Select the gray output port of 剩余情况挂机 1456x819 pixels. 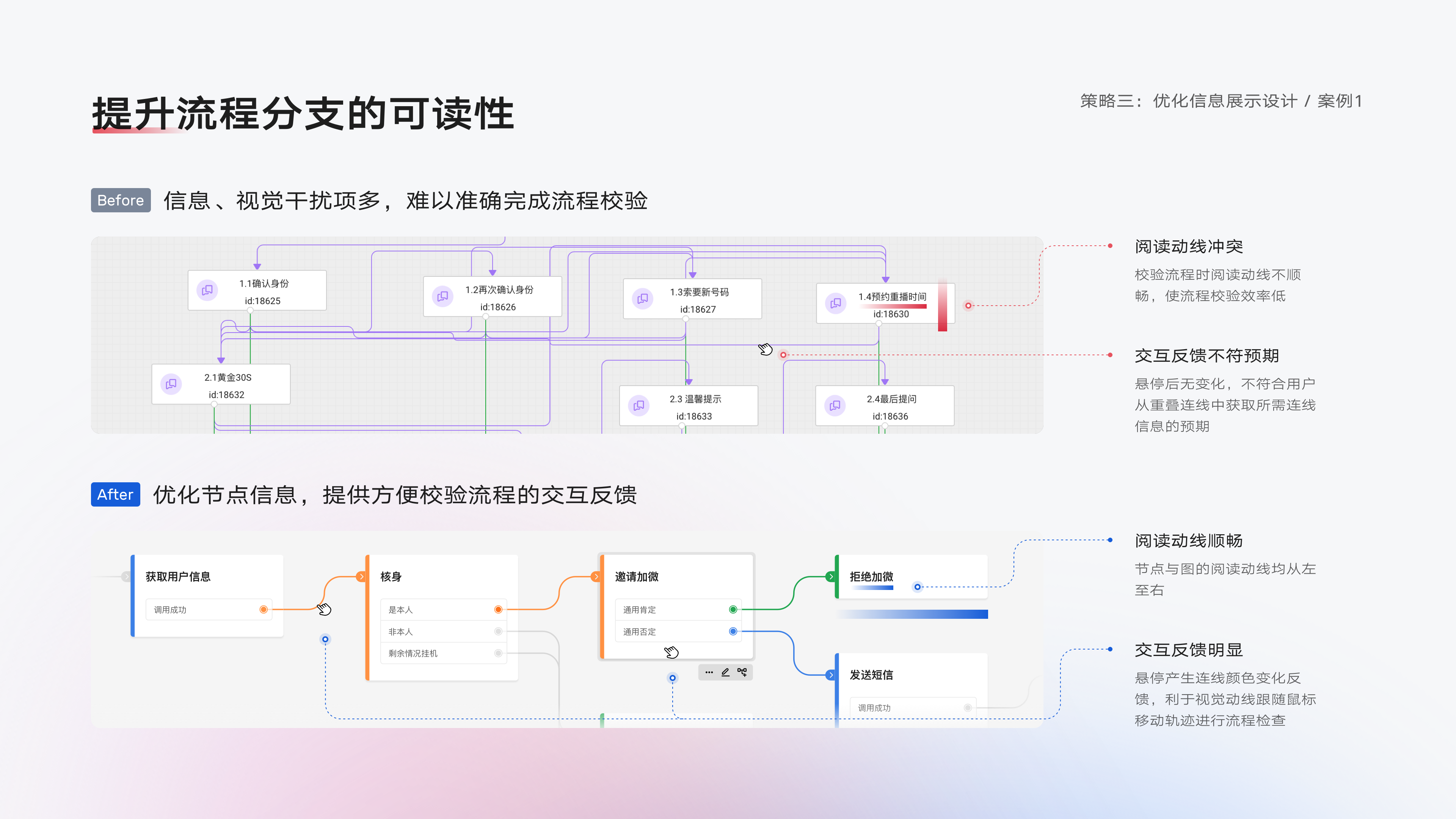(x=498, y=653)
